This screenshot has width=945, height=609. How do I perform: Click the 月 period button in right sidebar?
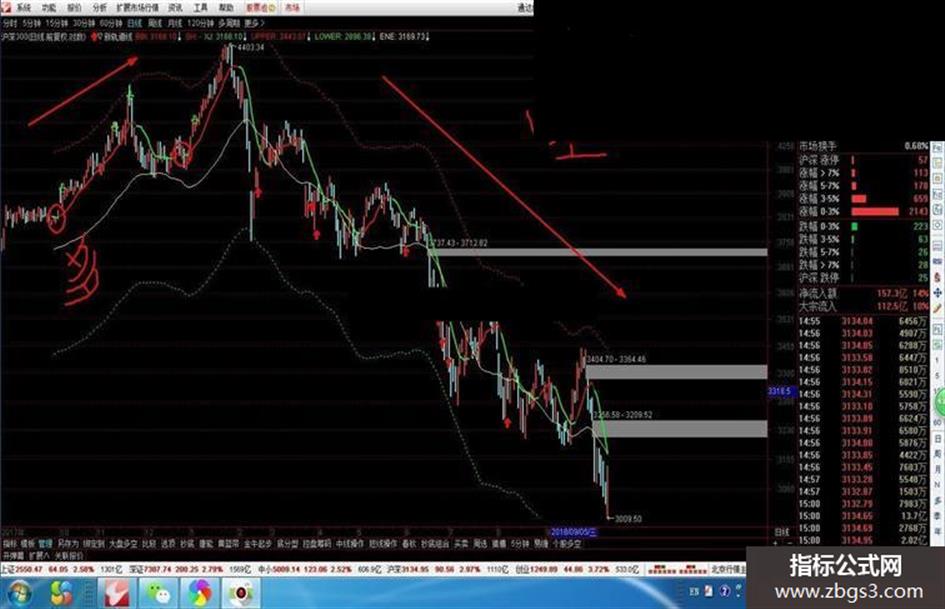pos(938,469)
